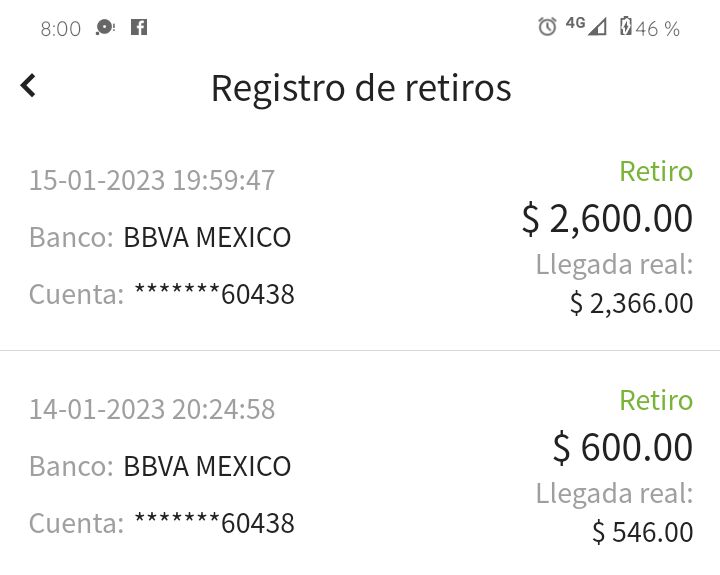Image resolution: width=720 pixels, height=575 pixels.
Task: Select the $ 600.00 withdrawal amount
Action: click(x=623, y=447)
